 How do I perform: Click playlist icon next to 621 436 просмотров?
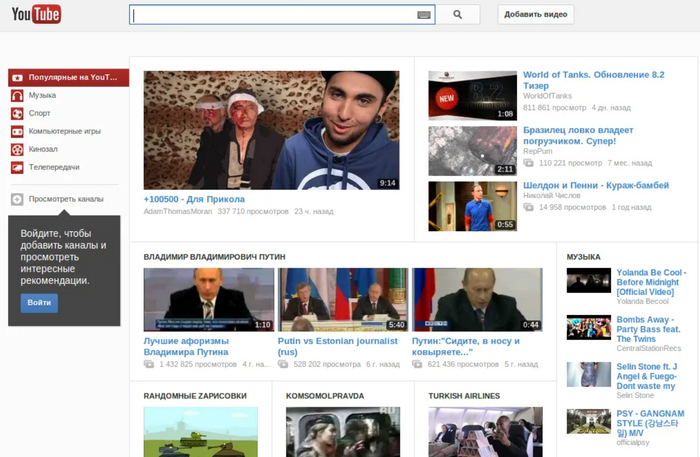[x=417, y=364]
